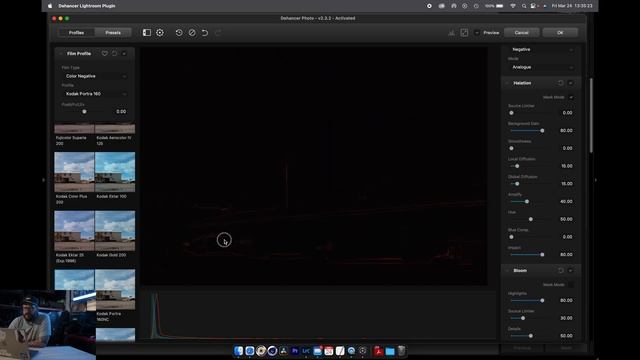Screen dimensions: 640x360
Task: Show the histogram icon in toolbar
Action: (451, 33)
